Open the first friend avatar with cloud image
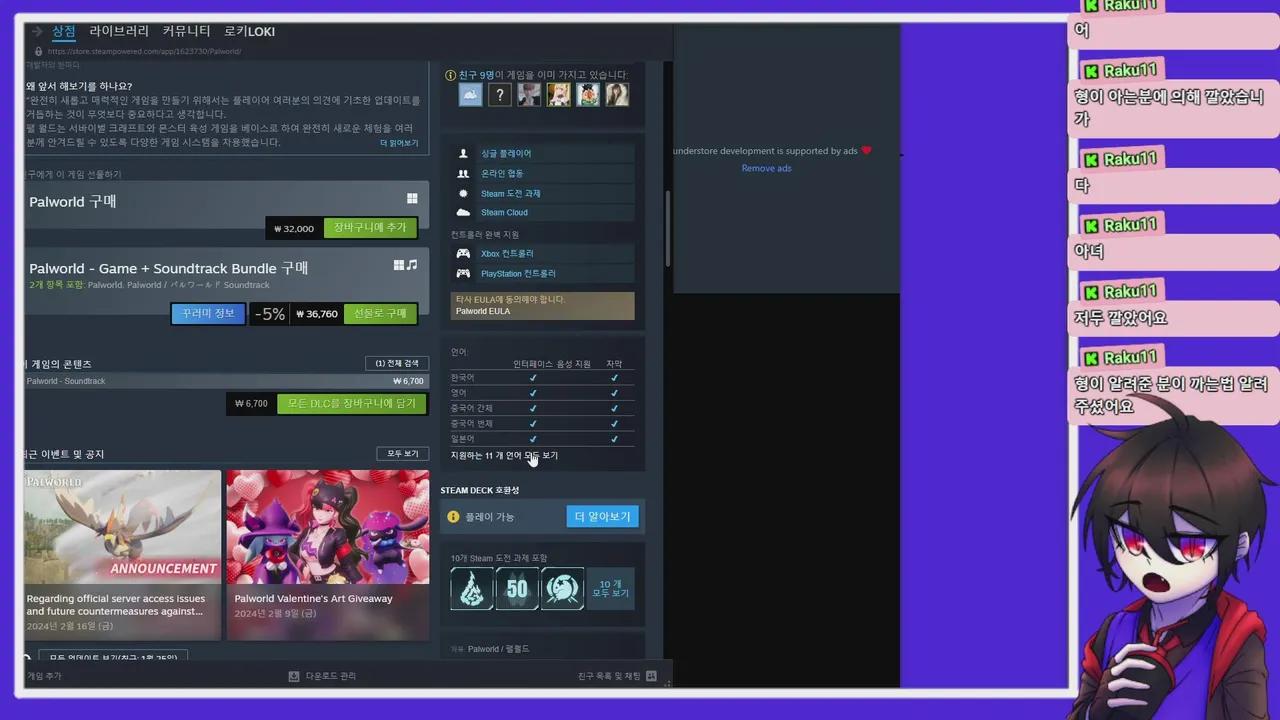 pyautogui.click(x=470, y=95)
